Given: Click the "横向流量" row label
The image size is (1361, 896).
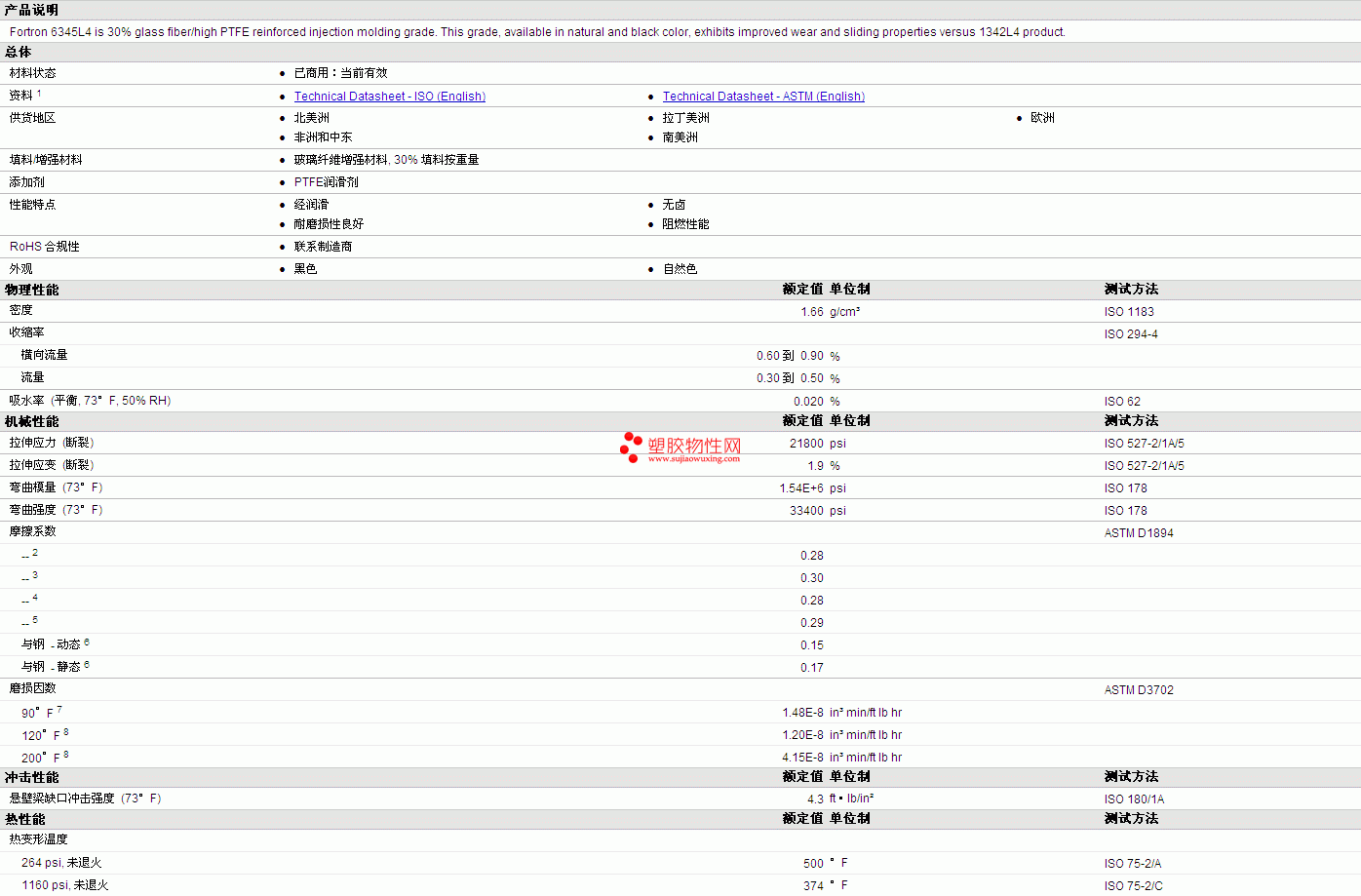Looking at the screenshot, I should 45,355.
